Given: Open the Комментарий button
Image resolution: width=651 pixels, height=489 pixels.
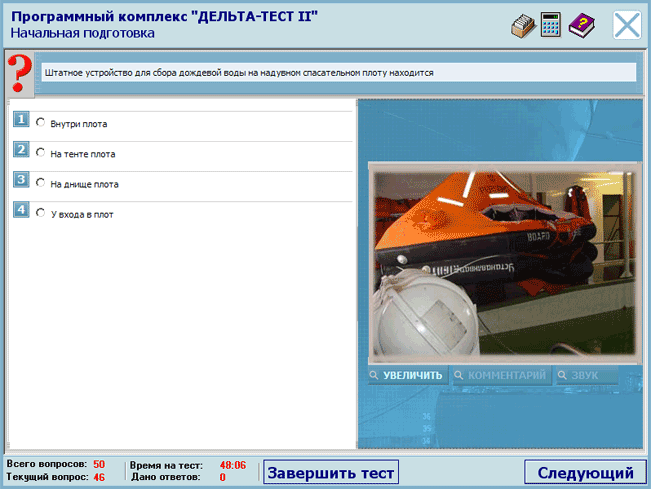Looking at the screenshot, I should [x=502, y=375].
